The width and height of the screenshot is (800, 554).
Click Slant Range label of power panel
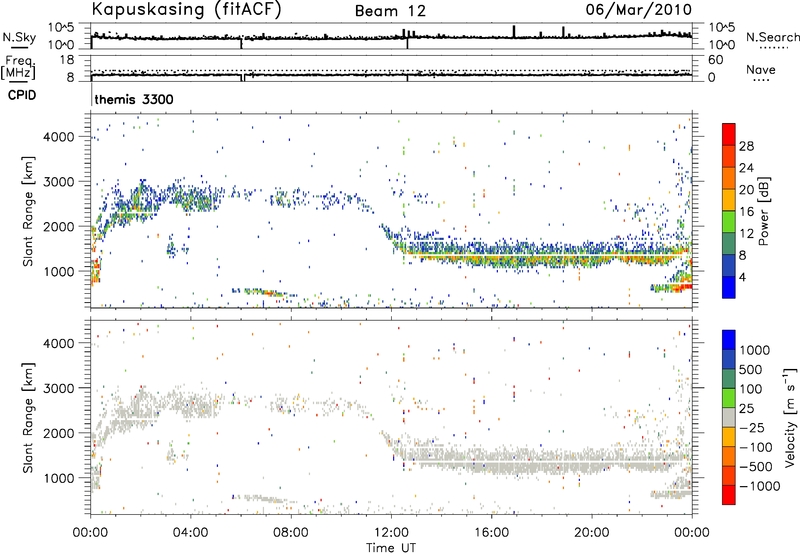[28, 211]
